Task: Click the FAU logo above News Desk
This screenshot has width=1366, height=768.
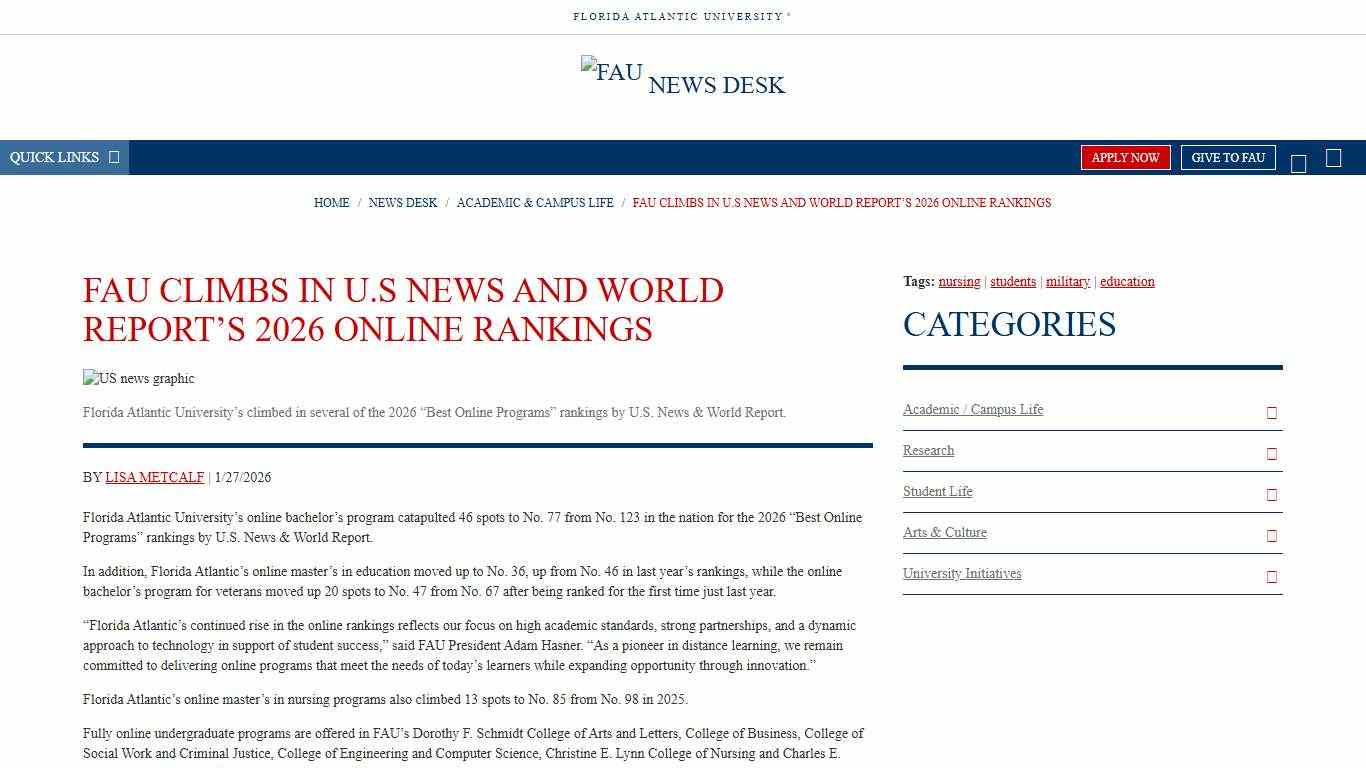Action: 611,71
